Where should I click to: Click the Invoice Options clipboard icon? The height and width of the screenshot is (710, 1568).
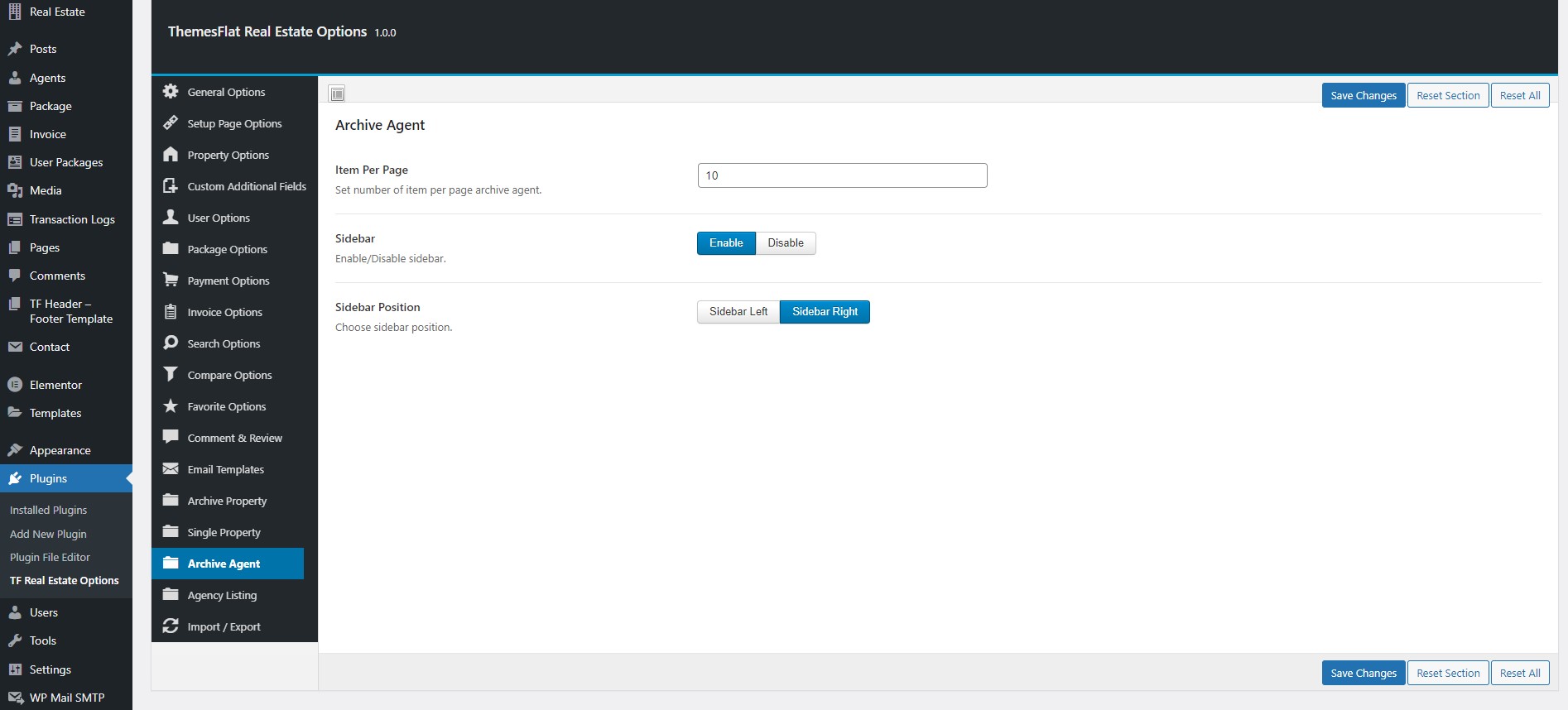[171, 312]
